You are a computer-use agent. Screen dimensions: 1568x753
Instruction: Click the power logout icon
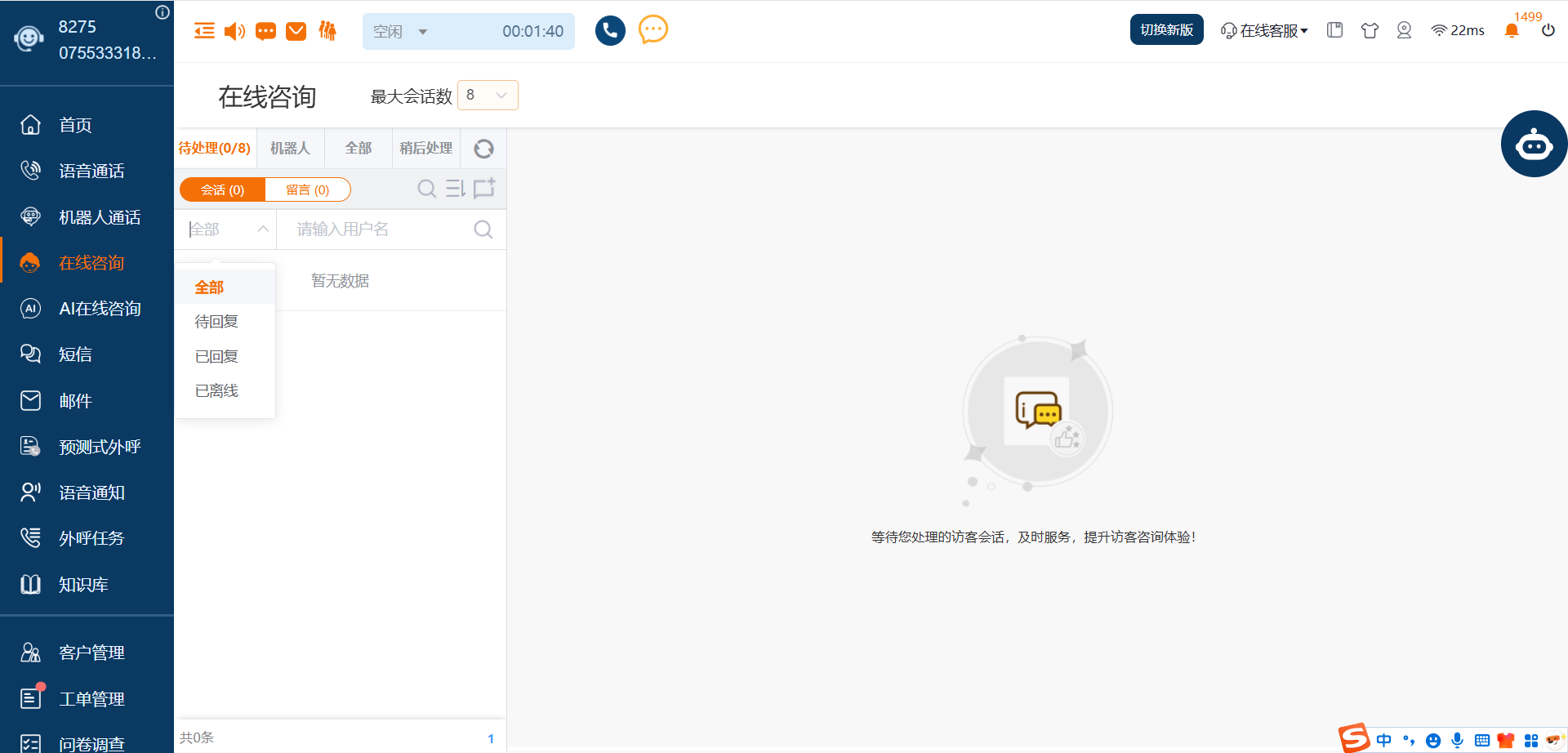click(1548, 30)
